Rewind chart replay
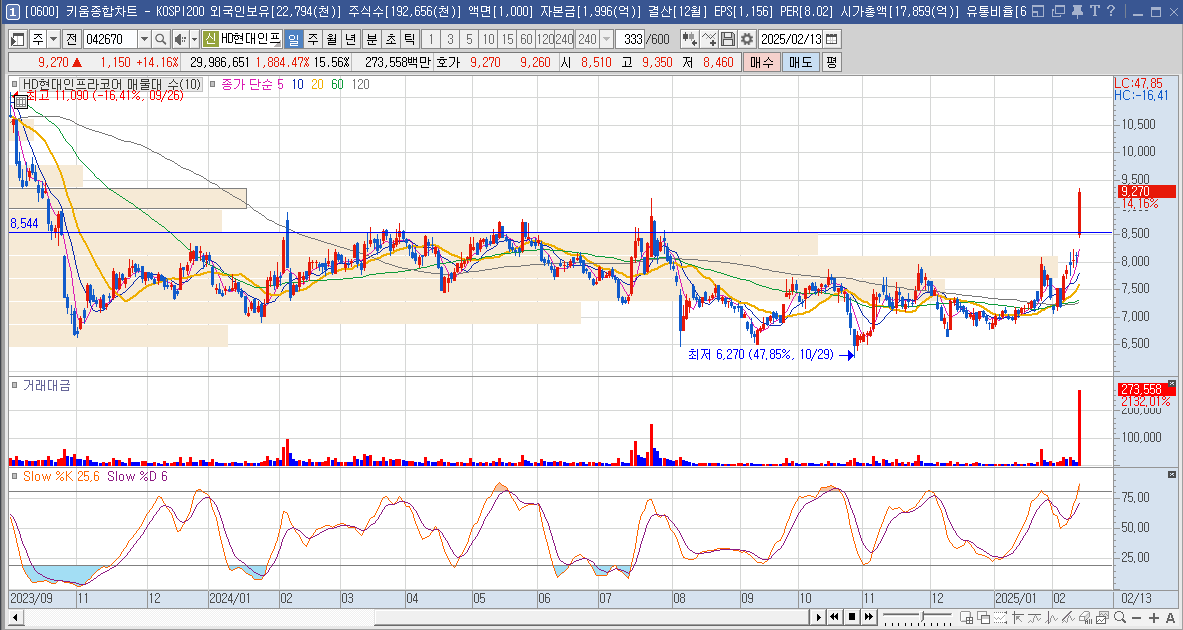This screenshot has height=630, width=1183. point(834,617)
